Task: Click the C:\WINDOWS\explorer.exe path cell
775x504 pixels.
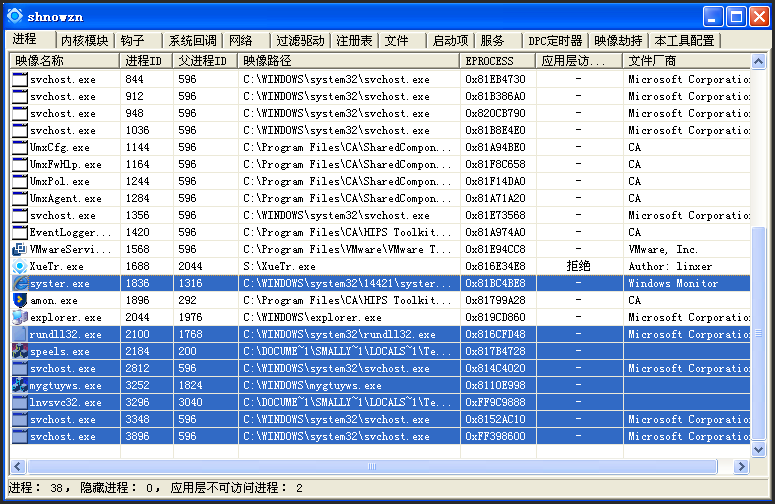Action: point(349,317)
